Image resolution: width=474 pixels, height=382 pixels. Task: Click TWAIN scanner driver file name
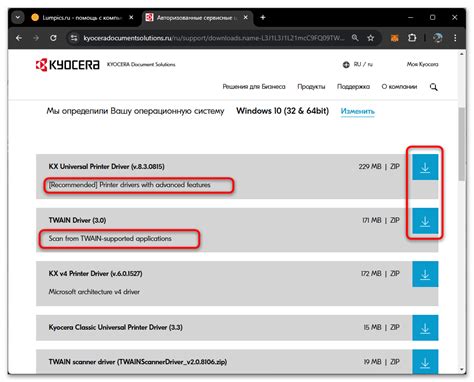tap(138, 362)
